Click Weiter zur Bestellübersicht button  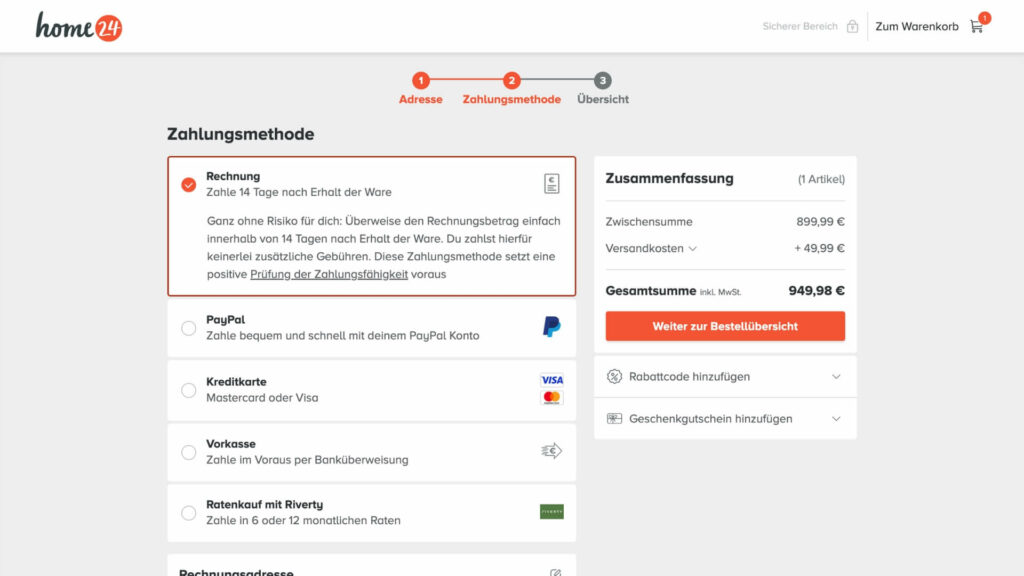pos(725,326)
